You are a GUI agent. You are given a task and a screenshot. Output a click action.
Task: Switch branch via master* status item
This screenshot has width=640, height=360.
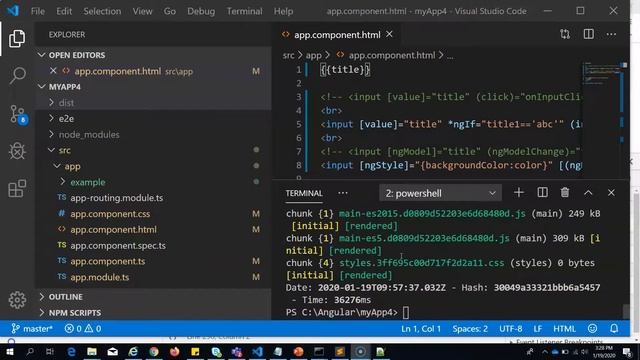click(x=32, y=329)
